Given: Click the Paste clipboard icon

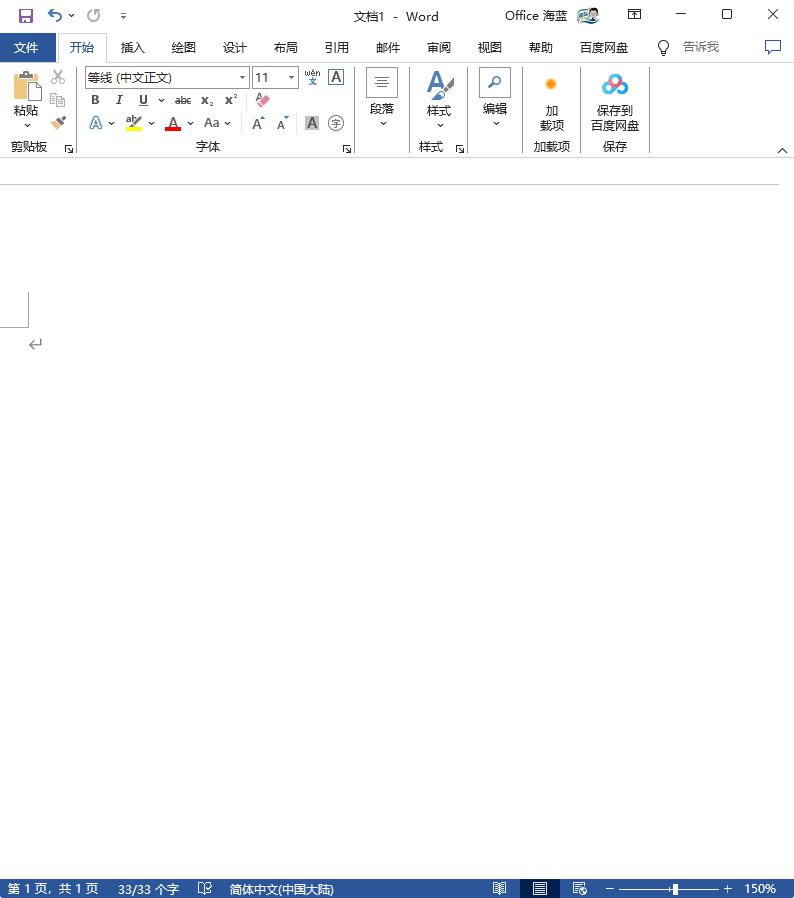Looking at the screenshot, I should coord(27,86).
